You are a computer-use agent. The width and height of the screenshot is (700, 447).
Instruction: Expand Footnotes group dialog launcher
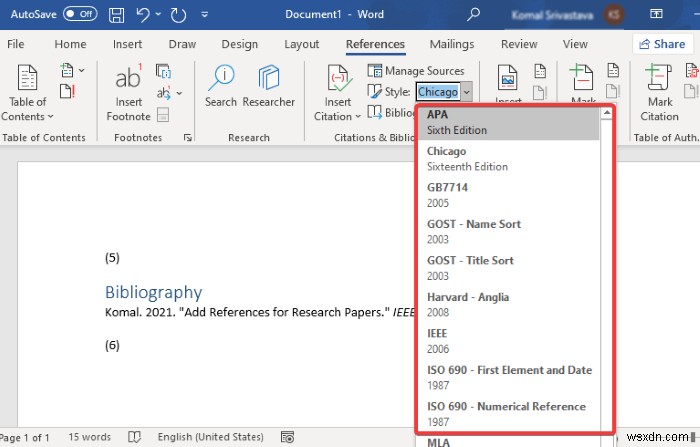(188, 138)
